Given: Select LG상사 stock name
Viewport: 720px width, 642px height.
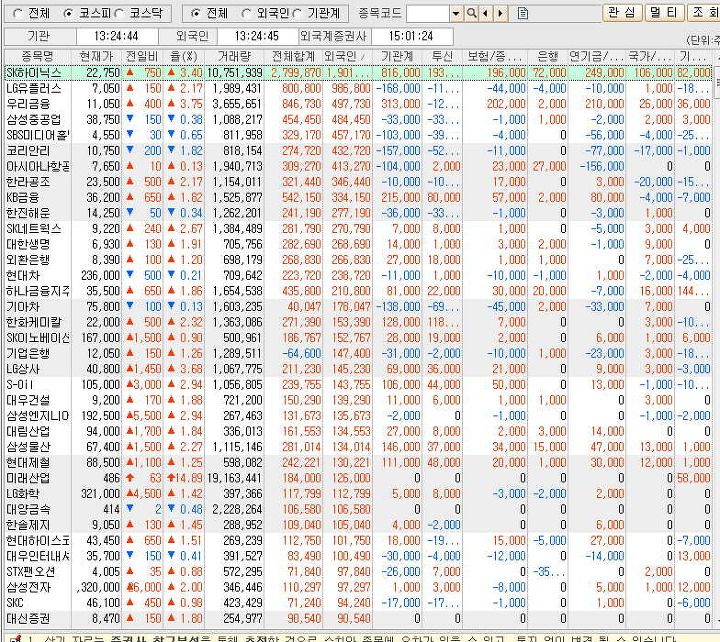Looking at the screenshot, I should tap(23, 370).
